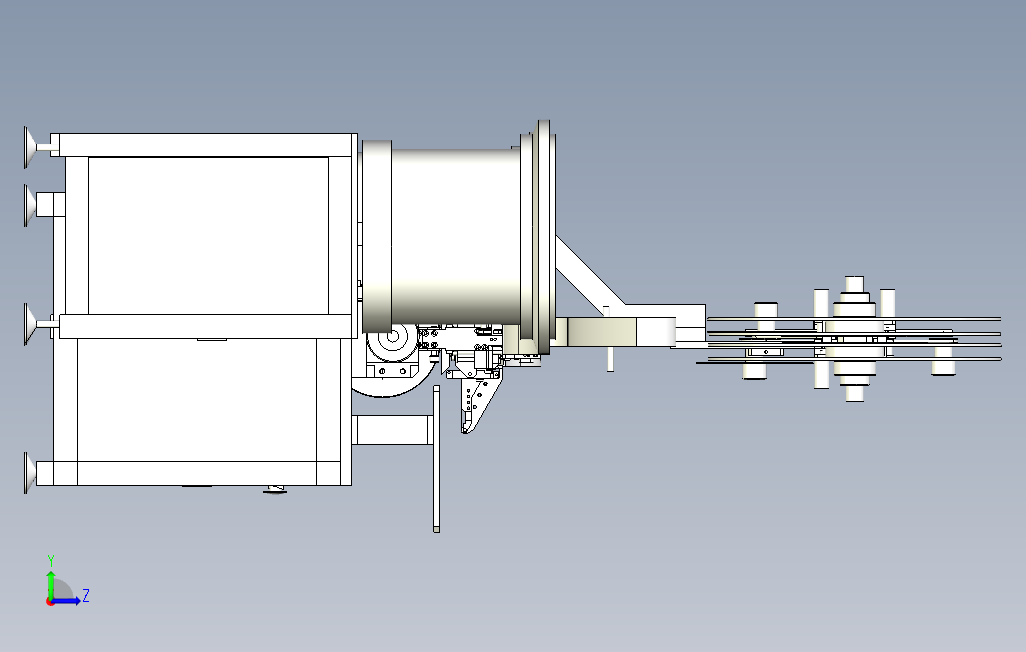Select the lower rectangular frame panel
The height and width of the screenshot is (652, 1026).
[x=197, y=400]
